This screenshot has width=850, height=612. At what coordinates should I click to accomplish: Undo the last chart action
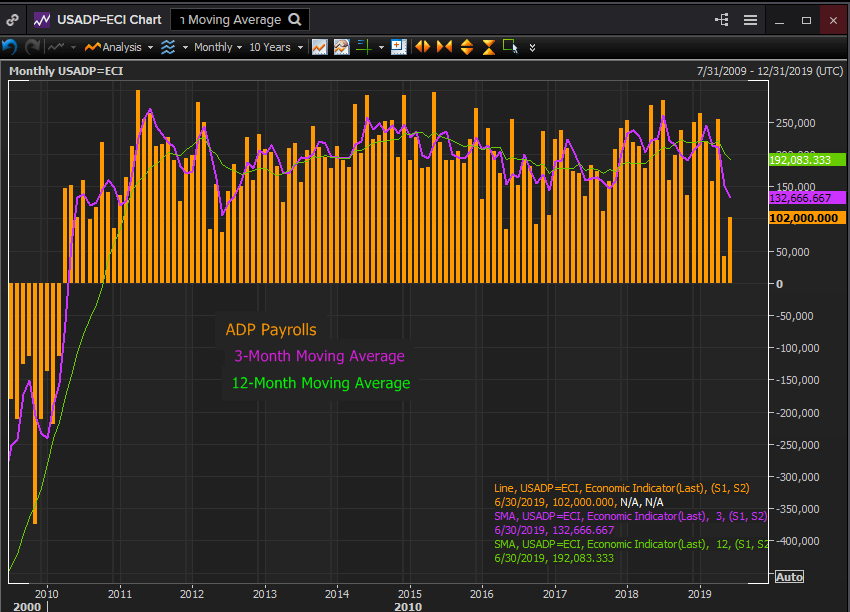[10, 47]
